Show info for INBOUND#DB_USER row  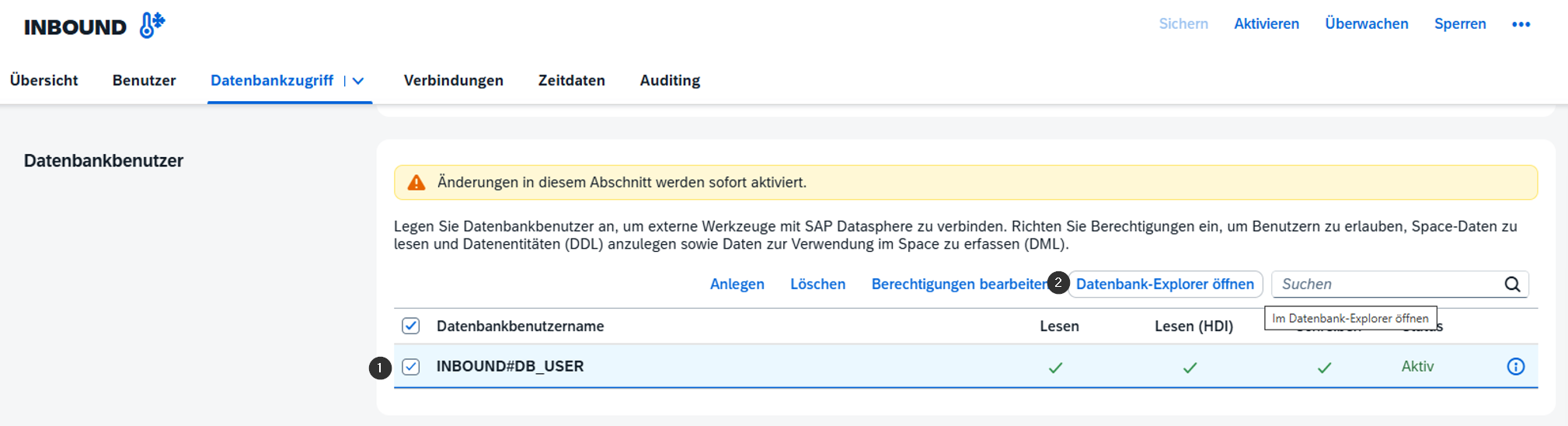point(1515,367)
